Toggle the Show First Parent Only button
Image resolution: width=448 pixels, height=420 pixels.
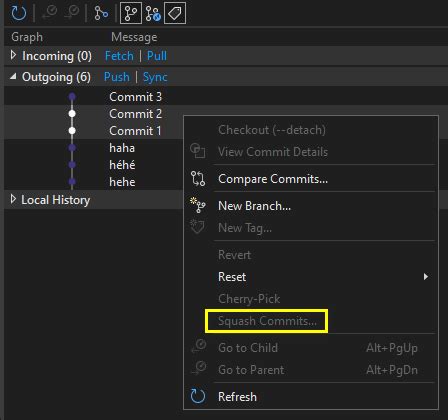pos(131,13)
